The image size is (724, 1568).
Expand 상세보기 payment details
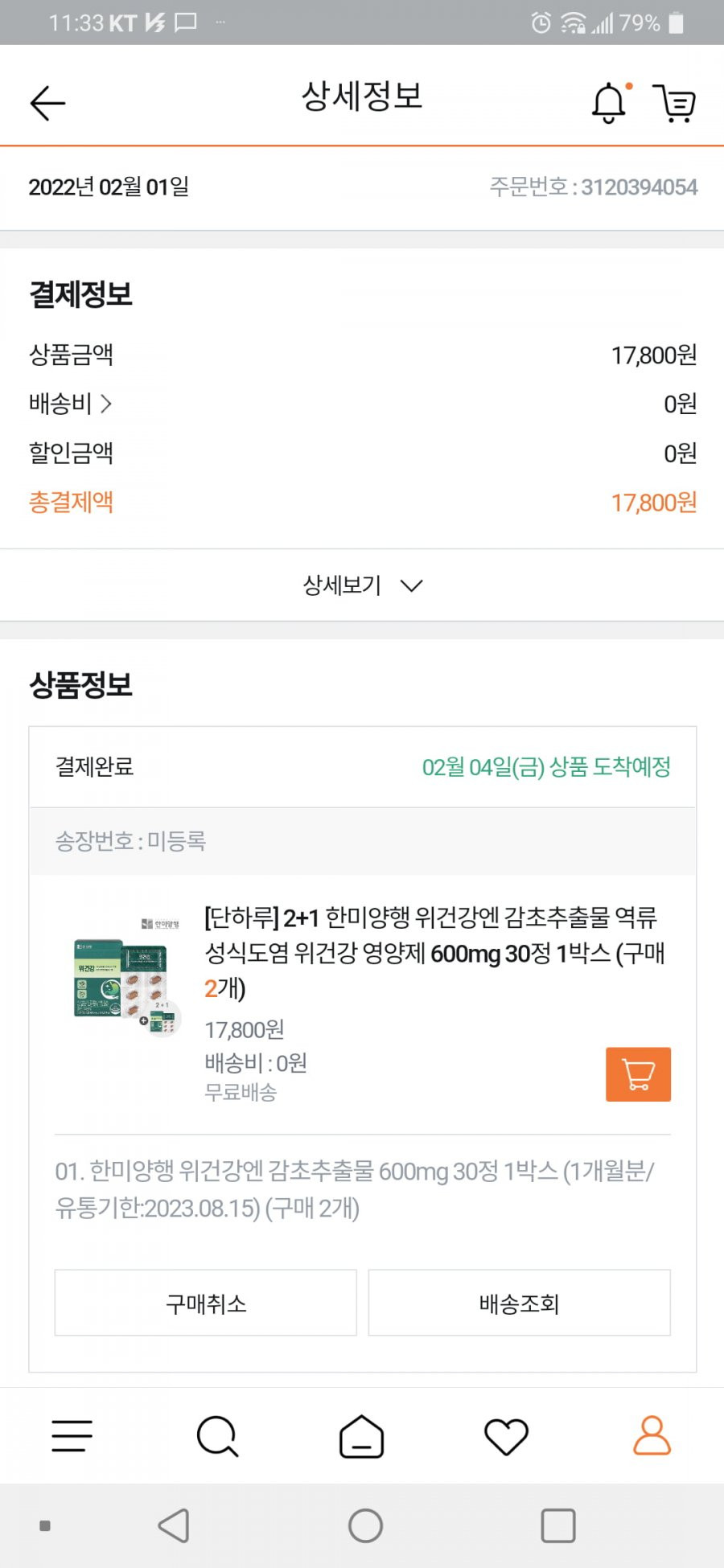point(362,585)
